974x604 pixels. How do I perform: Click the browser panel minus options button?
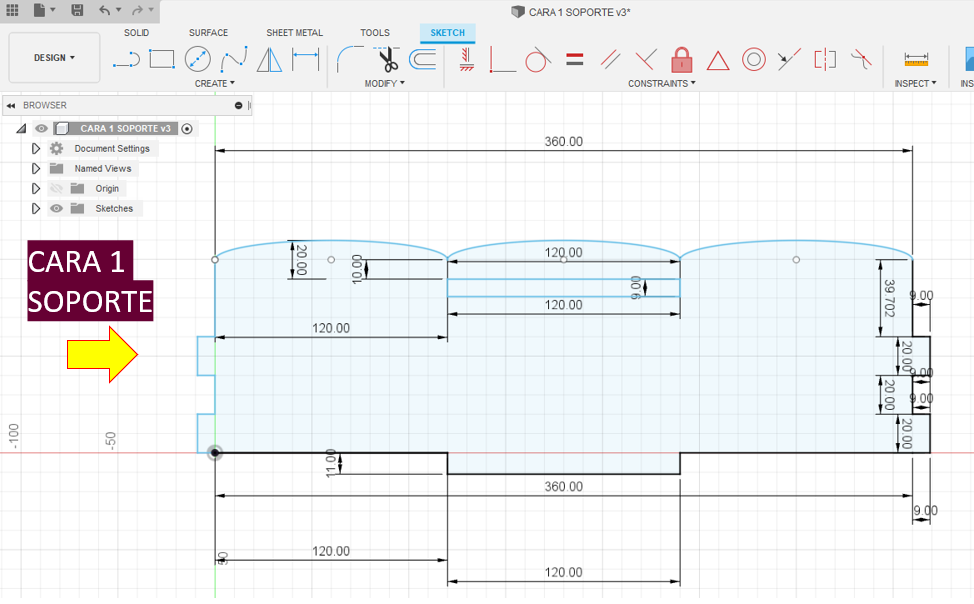coord(239,106)
